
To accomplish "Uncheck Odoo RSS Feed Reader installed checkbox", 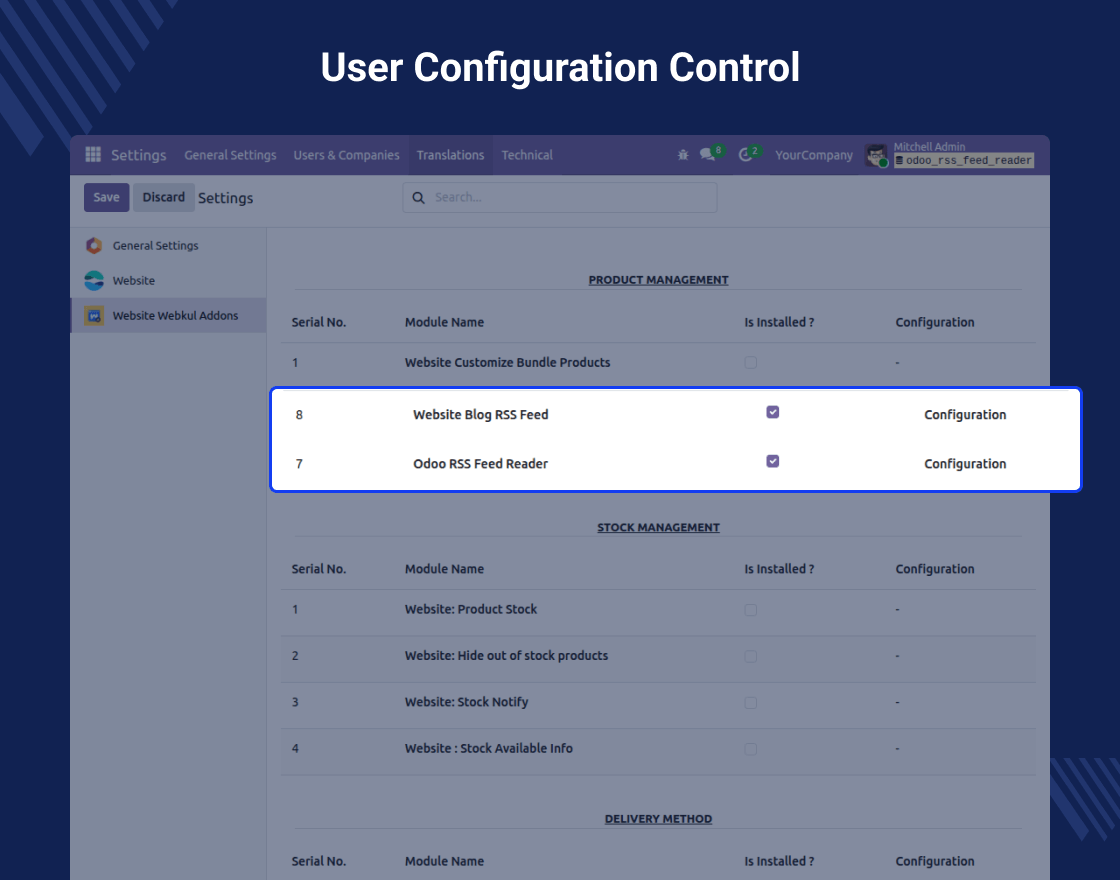I will [772, 461].
